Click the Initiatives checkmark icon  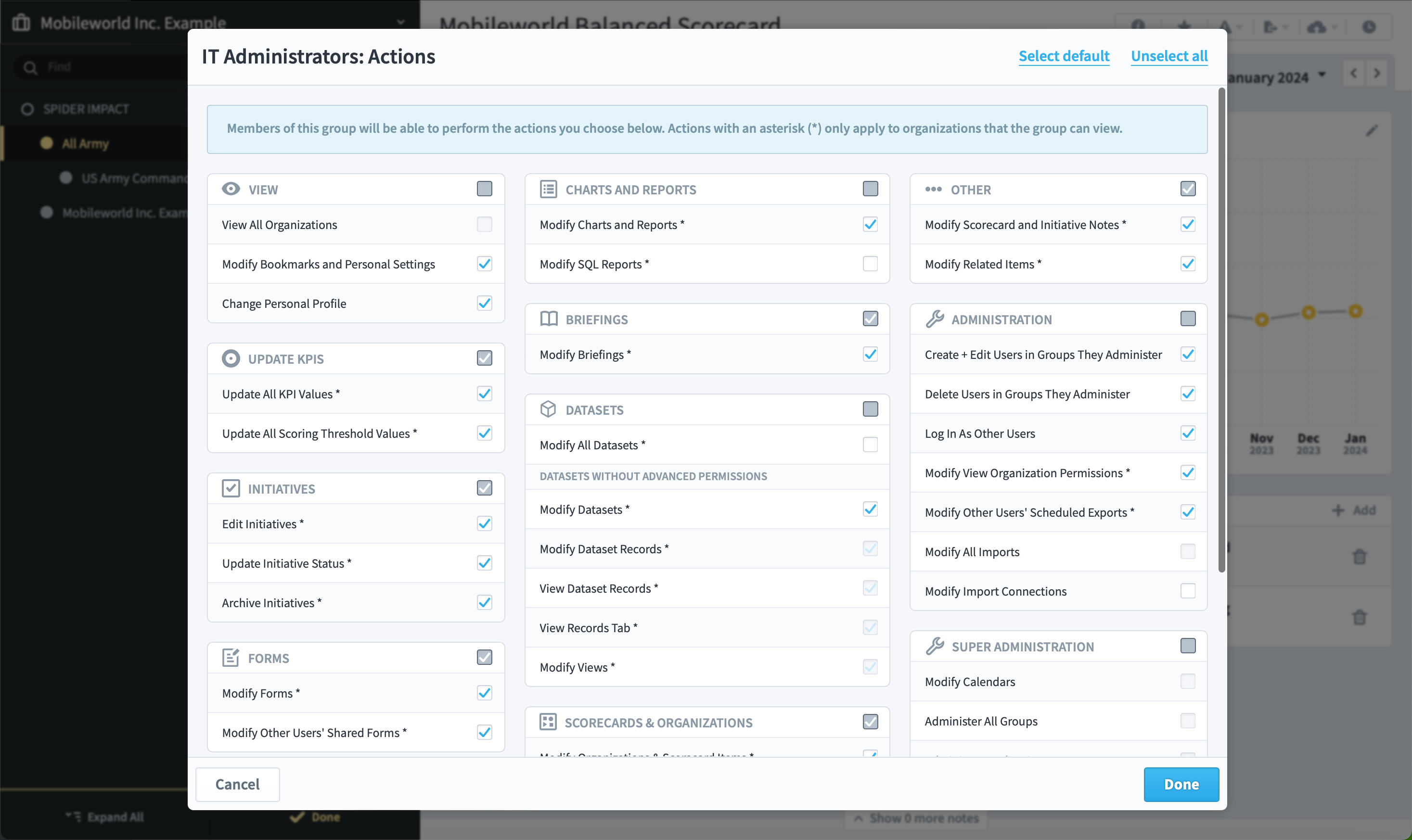(231, 488)
